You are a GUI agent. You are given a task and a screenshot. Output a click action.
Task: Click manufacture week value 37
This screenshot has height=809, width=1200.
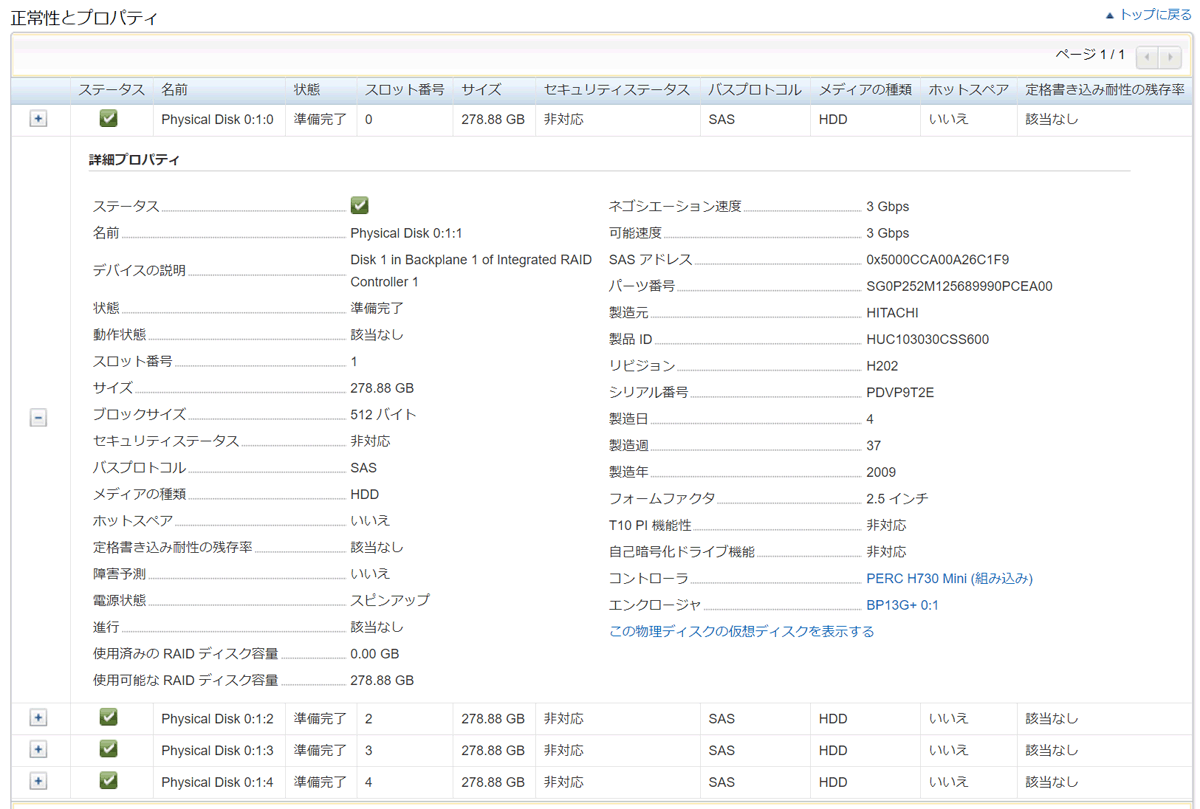[x=873, y=445]
